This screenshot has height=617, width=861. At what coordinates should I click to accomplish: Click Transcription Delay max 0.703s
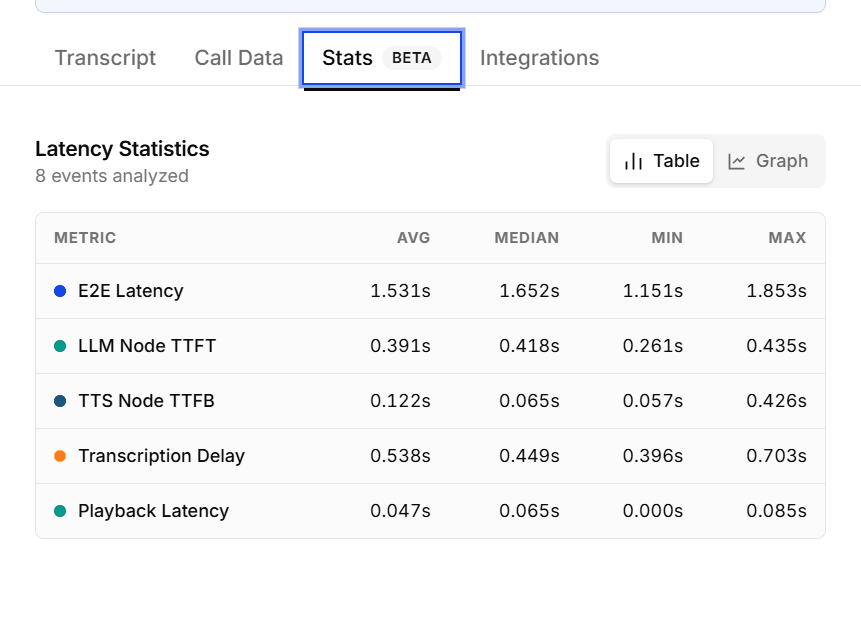(x=776, y=456)
